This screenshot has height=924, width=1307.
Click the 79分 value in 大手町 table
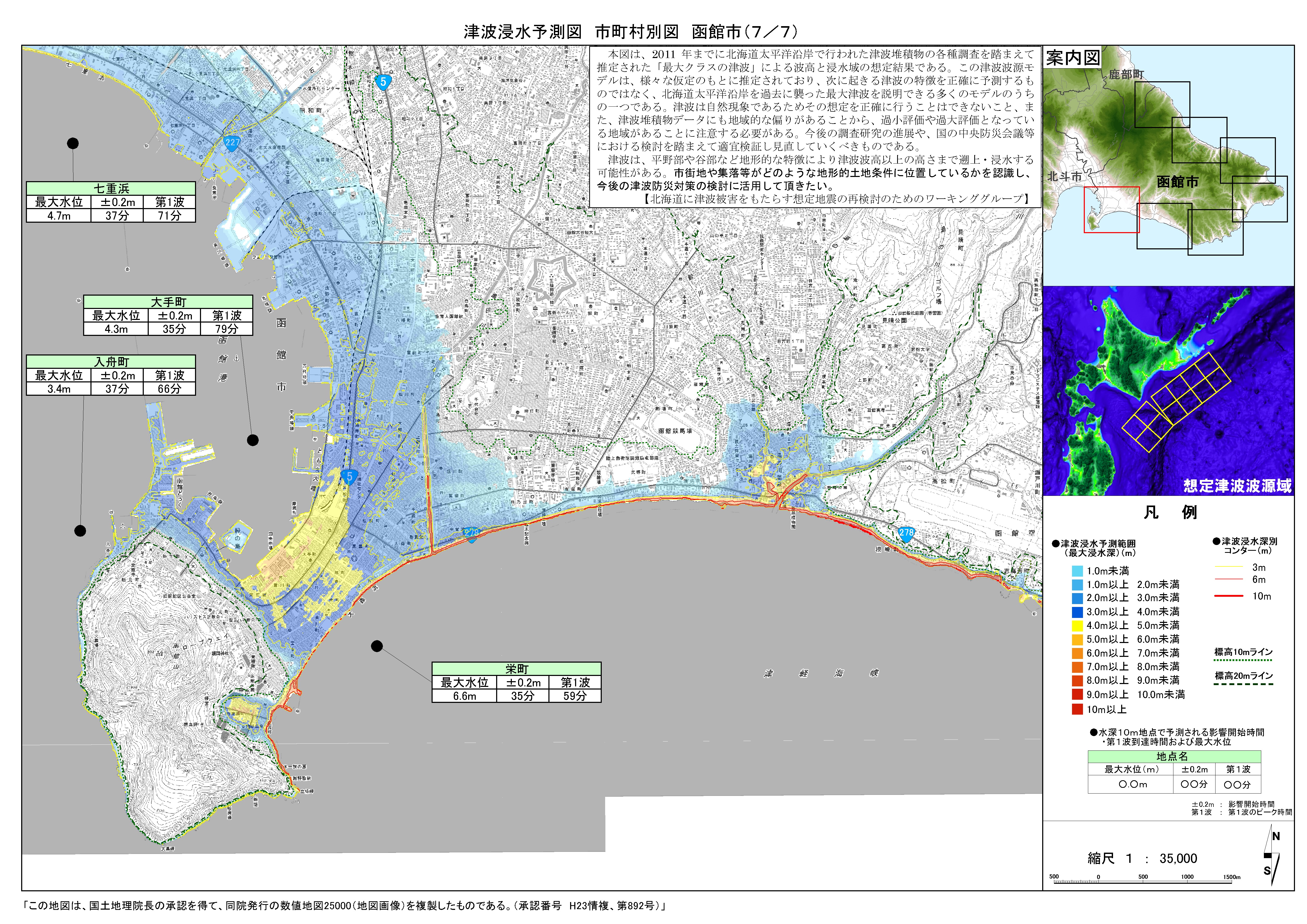(x=227, y=329)
